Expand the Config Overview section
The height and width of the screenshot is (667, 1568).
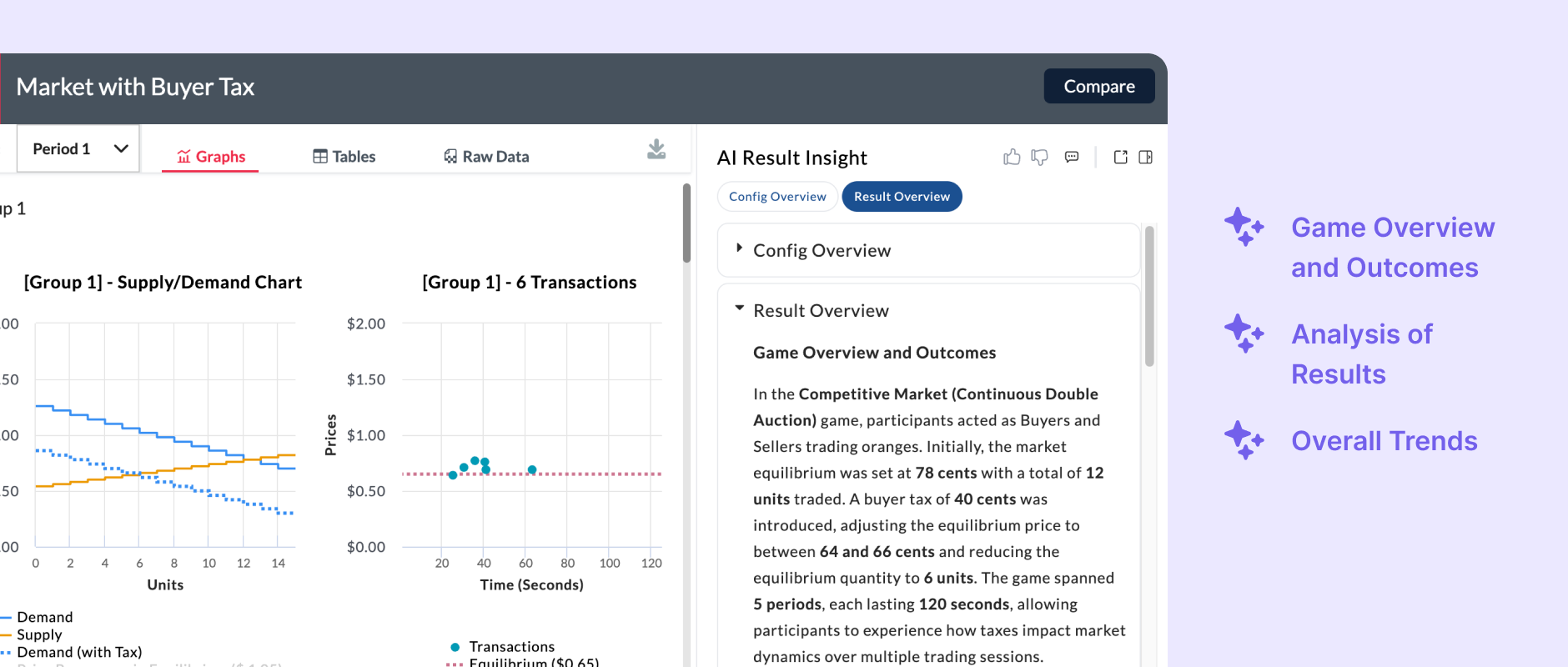[928, 250]
